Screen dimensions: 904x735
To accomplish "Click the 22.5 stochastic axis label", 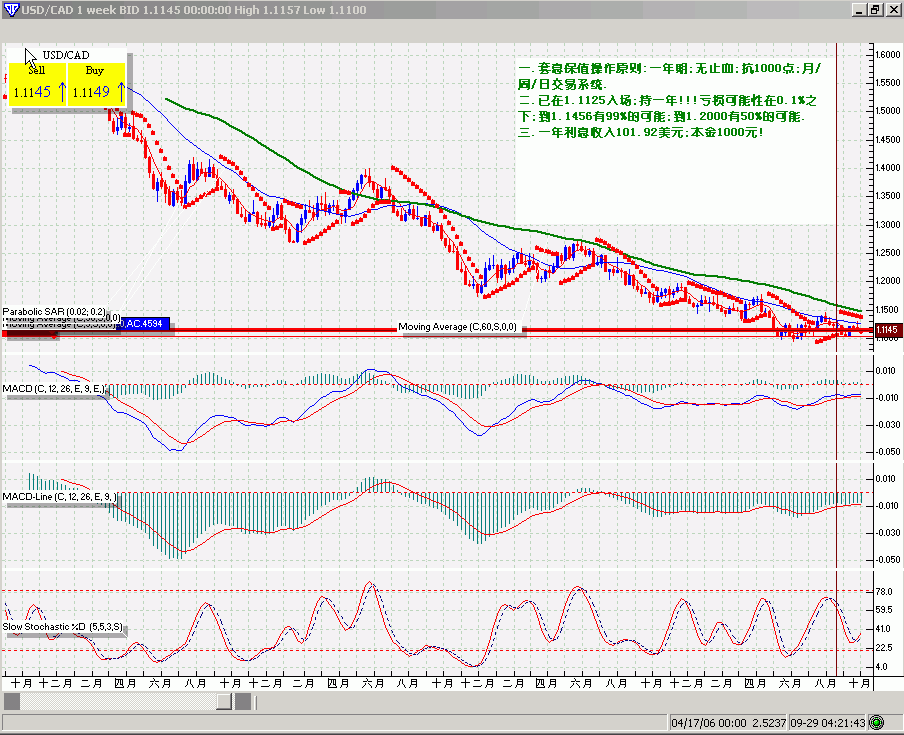I will point(884,648).
